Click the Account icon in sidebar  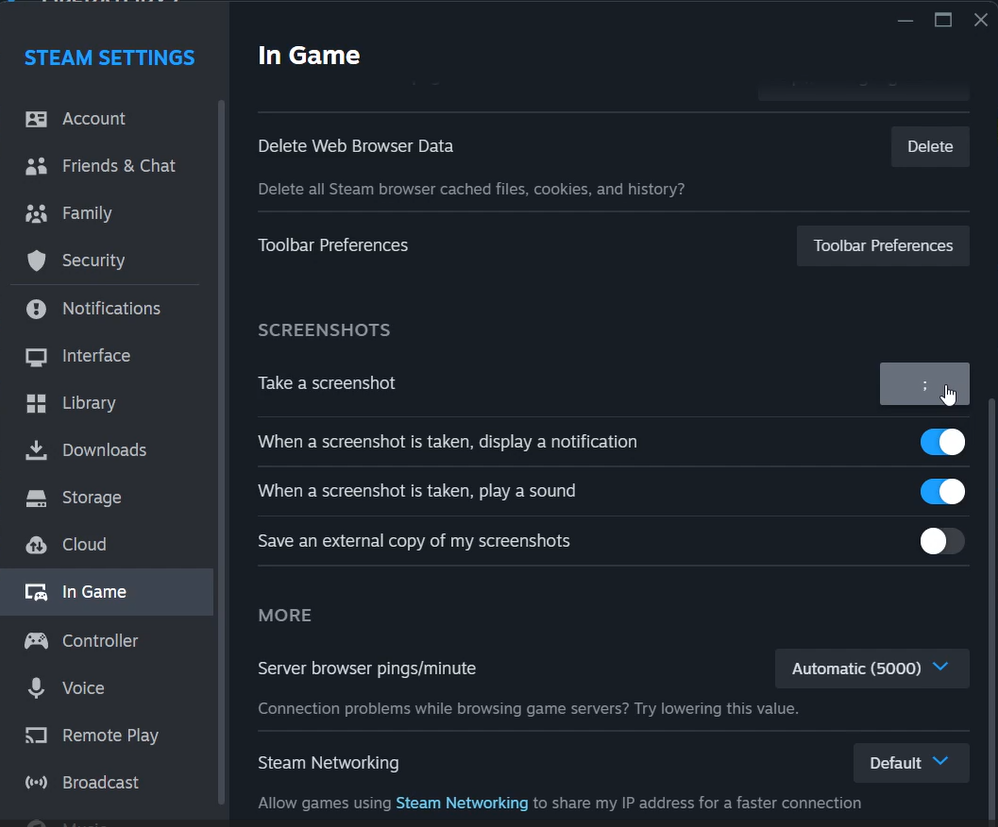(x=36, y=119)
